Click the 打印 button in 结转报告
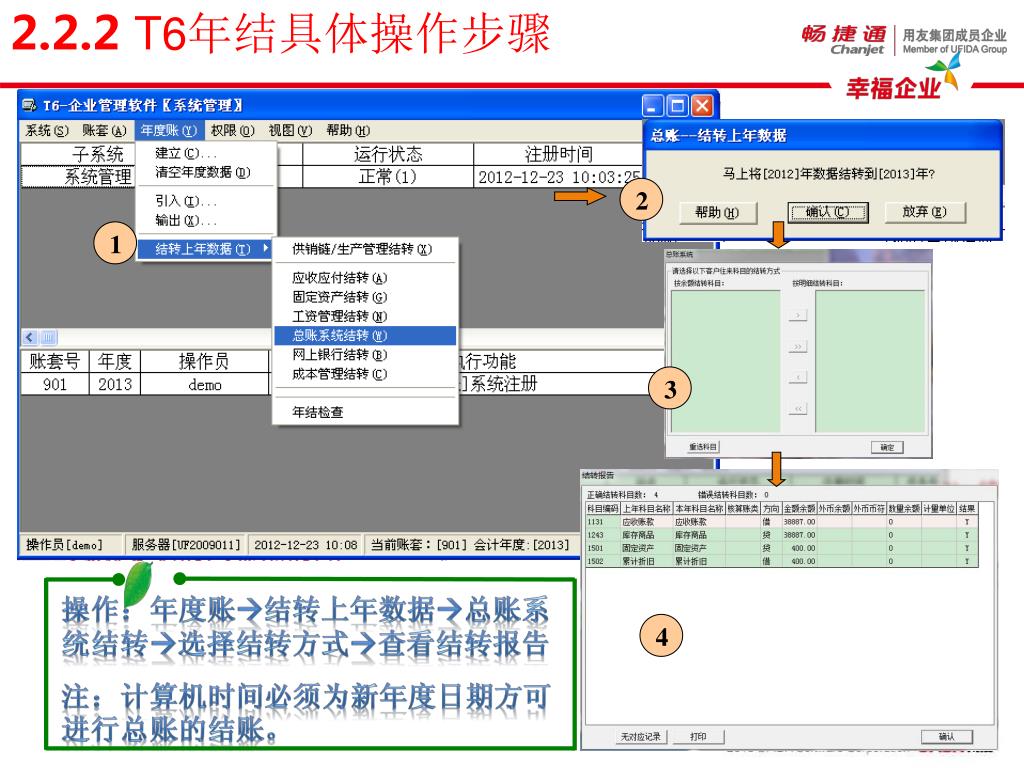This screenshot has width=1024, height=768. [698, 737]
